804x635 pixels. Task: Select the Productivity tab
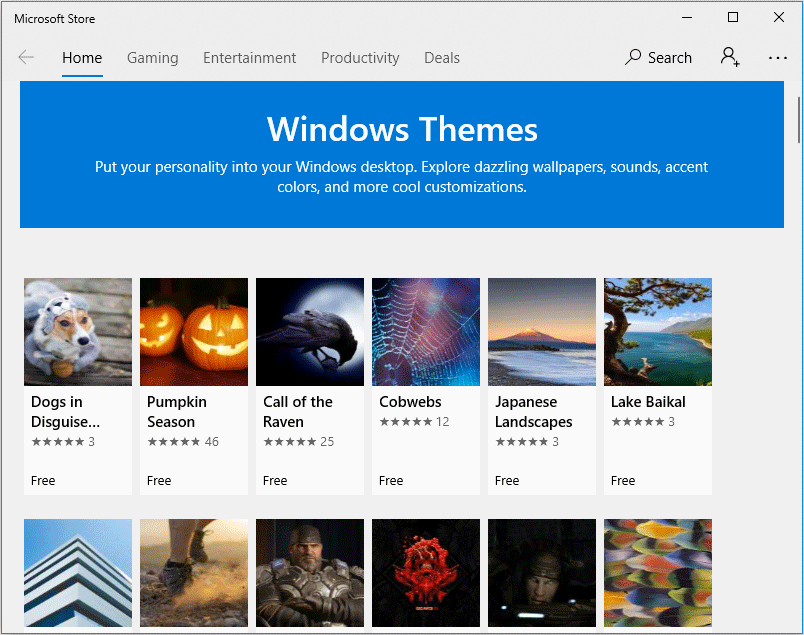point(360,58)
